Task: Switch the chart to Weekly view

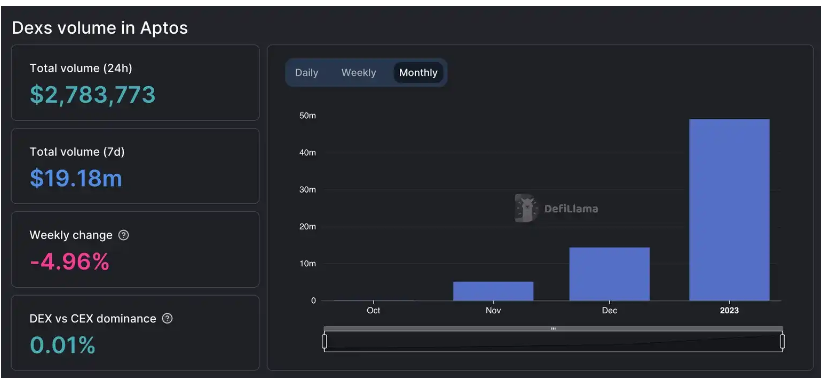Action: [358, 72]
